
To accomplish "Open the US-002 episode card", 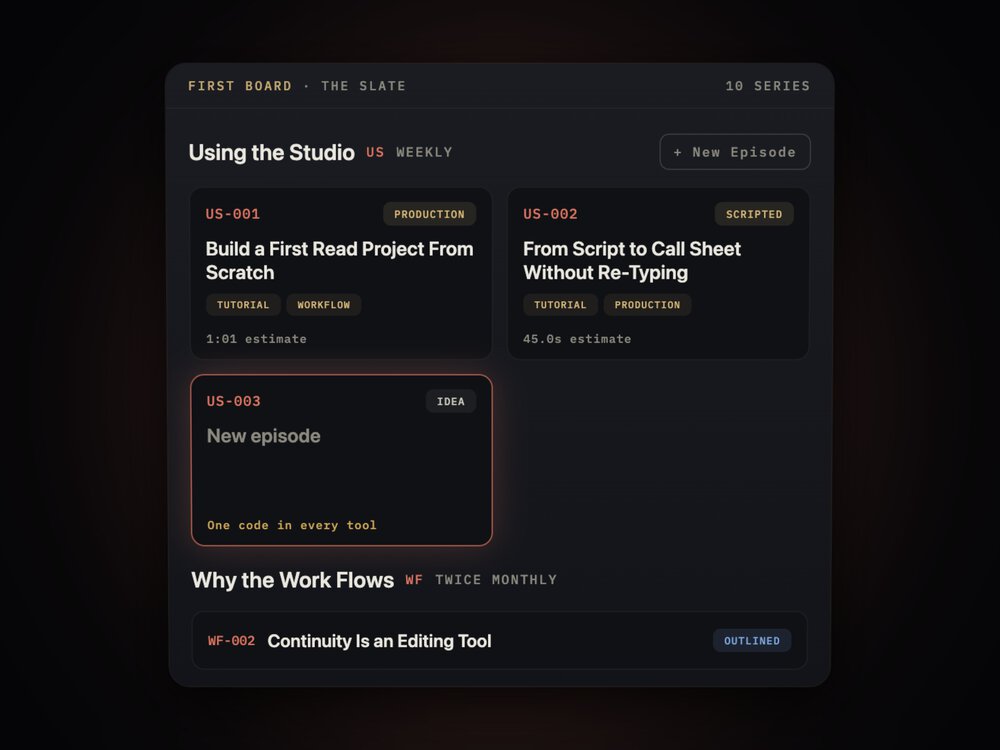I will tap(658, 273).
